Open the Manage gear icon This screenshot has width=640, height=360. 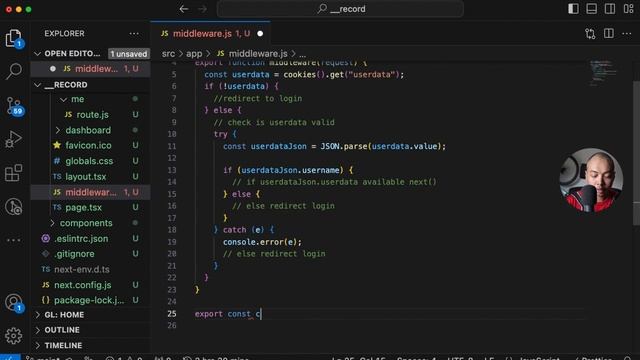pos(14,336)
